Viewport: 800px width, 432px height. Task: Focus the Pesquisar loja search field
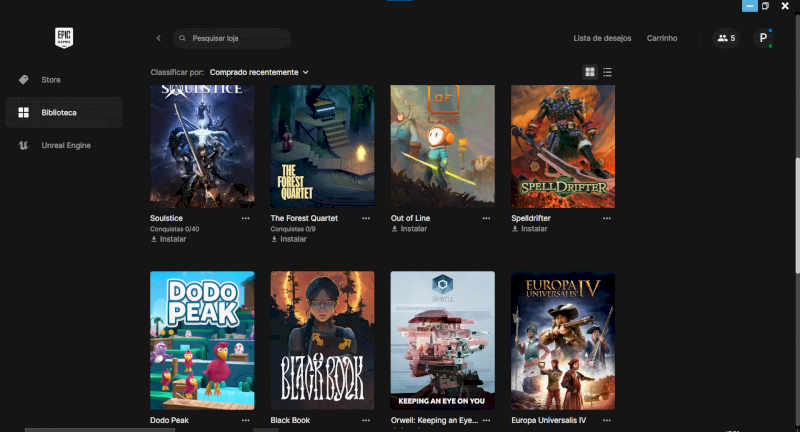232,38
